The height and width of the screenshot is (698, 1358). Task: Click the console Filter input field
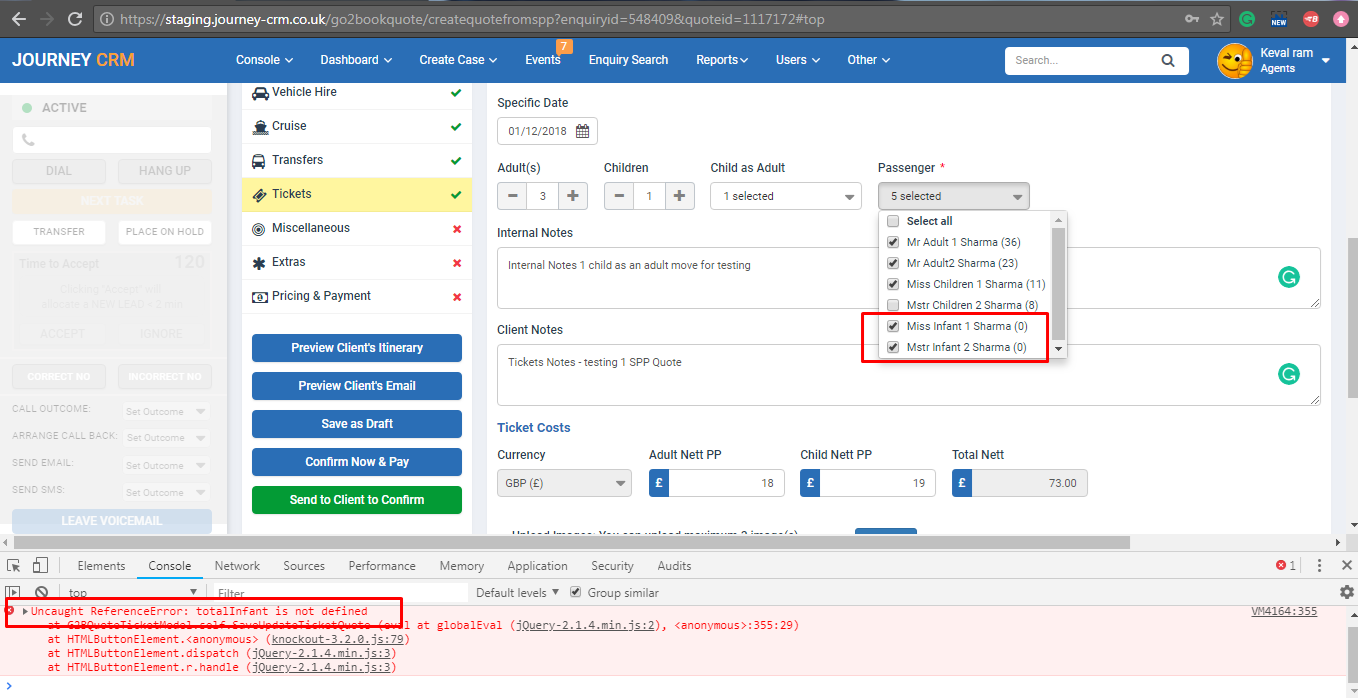click(x=340, y=593)
